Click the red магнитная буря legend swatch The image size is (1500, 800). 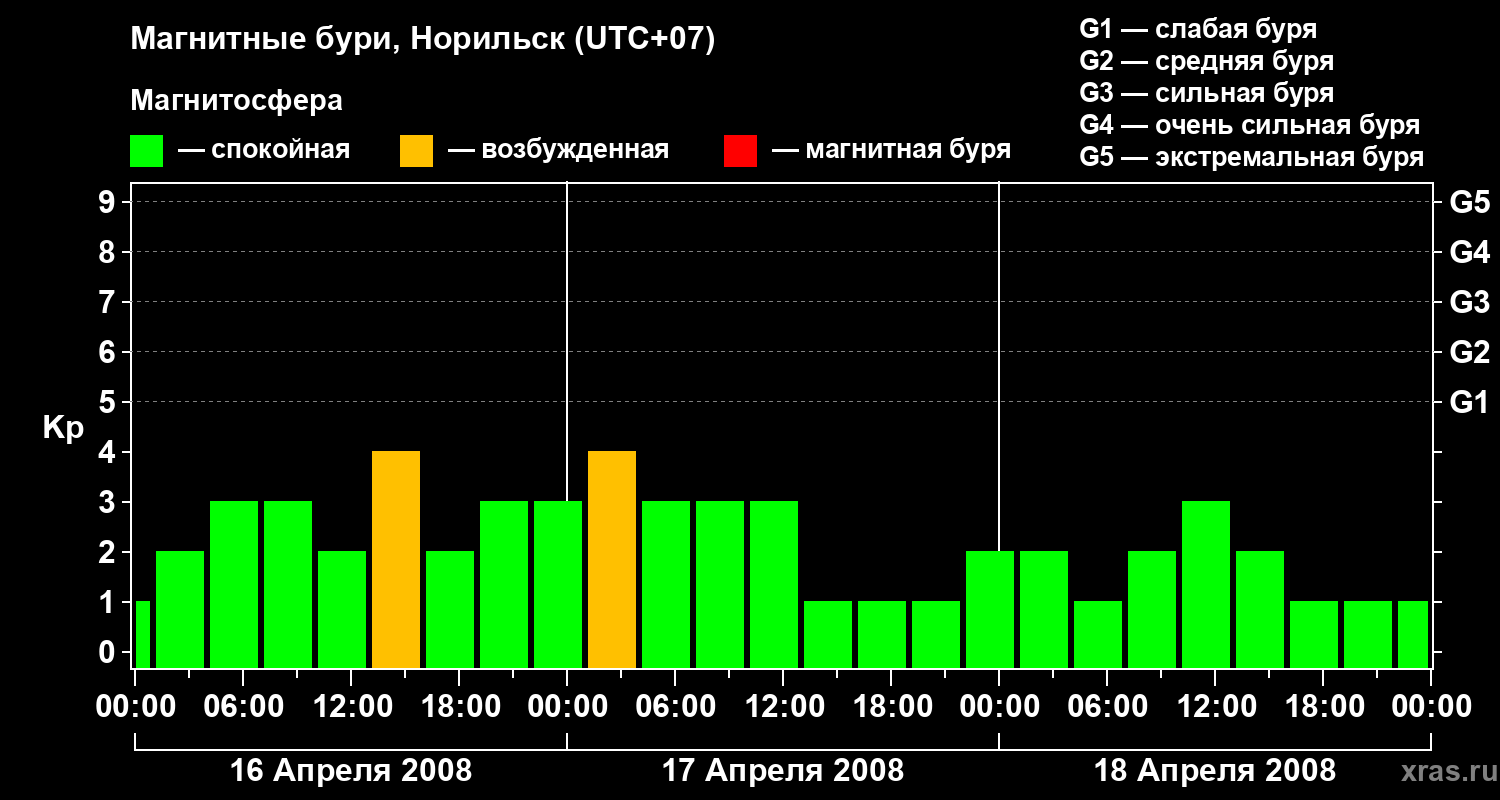pos(740,151)
